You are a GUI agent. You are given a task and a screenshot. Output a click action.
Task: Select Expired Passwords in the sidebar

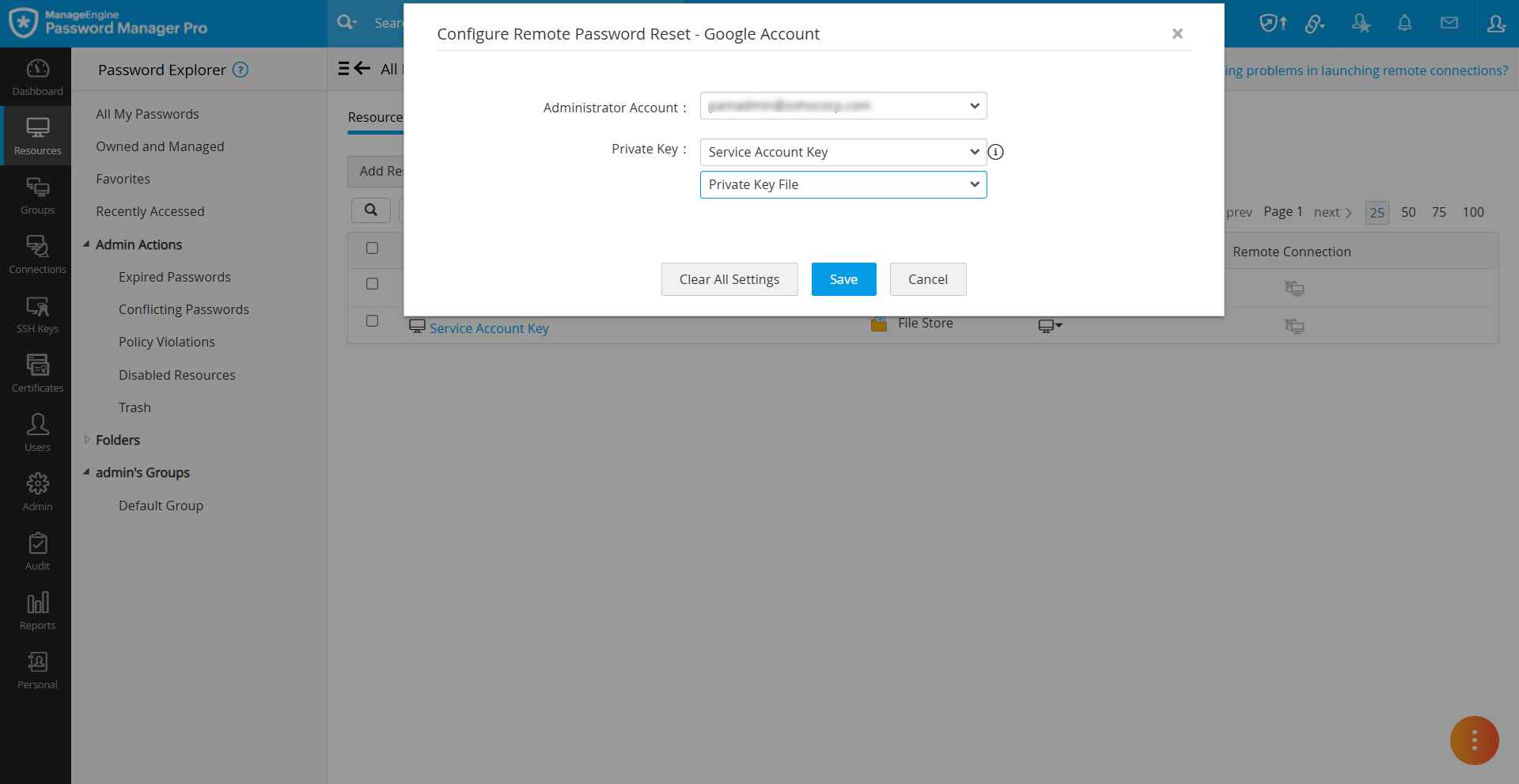coord(174,276)
